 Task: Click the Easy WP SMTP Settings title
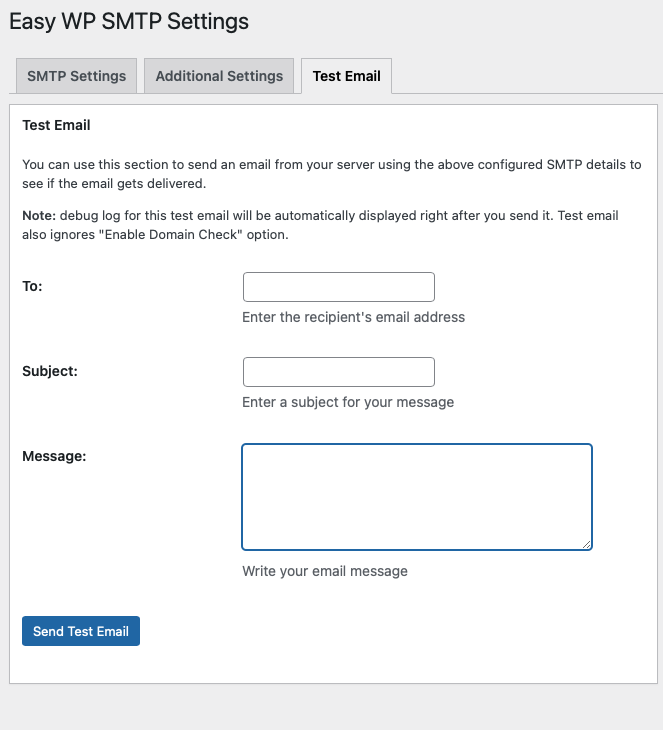click(129, 21)
